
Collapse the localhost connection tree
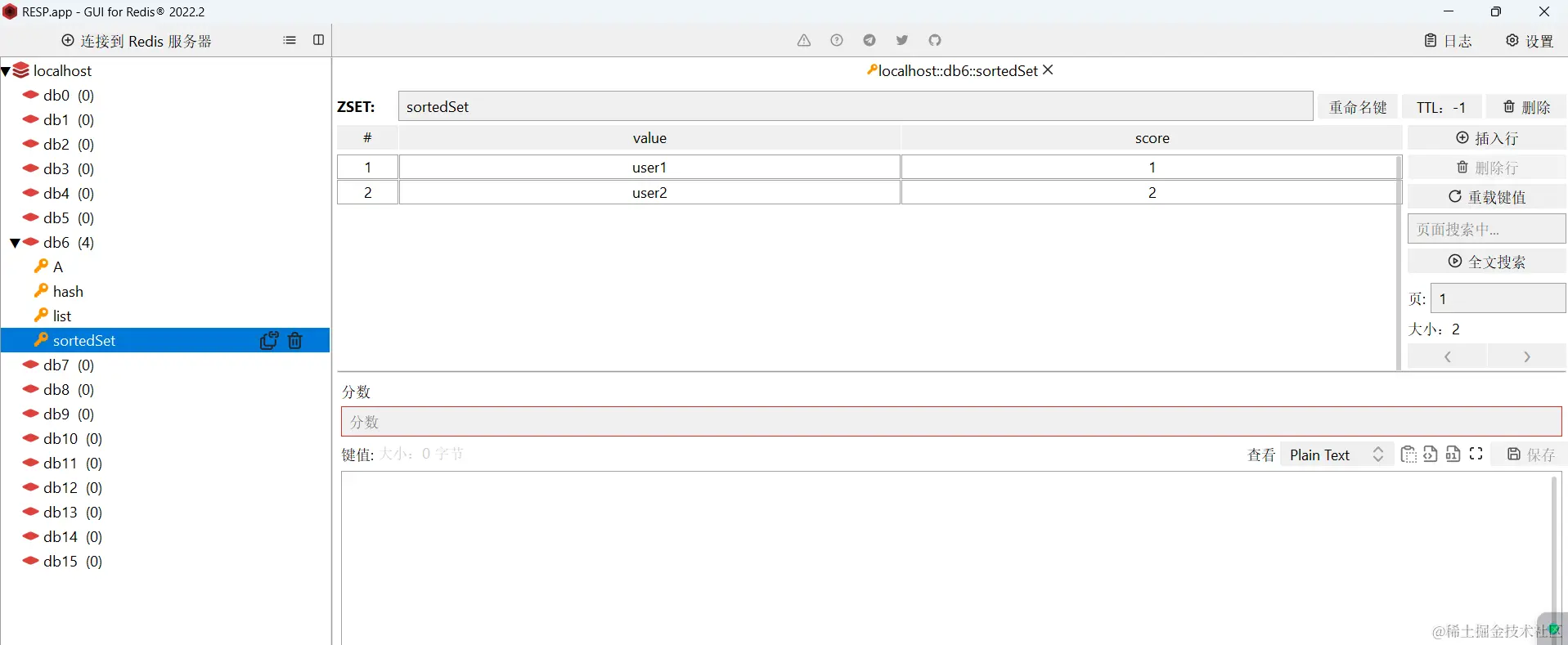point(6,71)
